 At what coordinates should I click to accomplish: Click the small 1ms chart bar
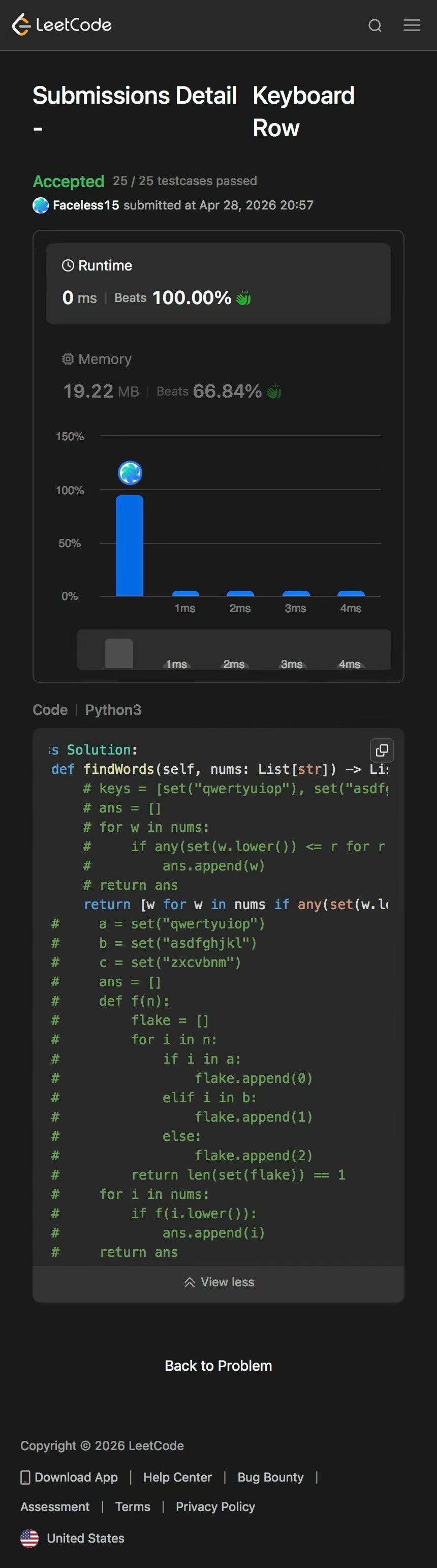[x=185, y=593]
